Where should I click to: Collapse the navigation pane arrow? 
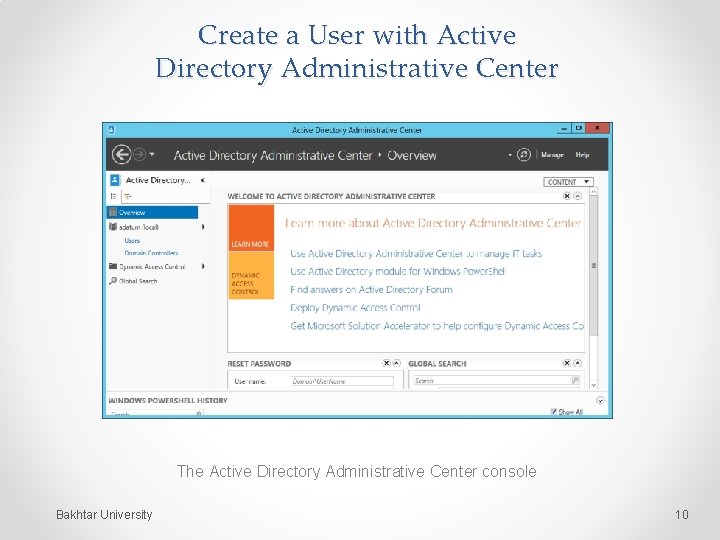[x=202, y=180]
